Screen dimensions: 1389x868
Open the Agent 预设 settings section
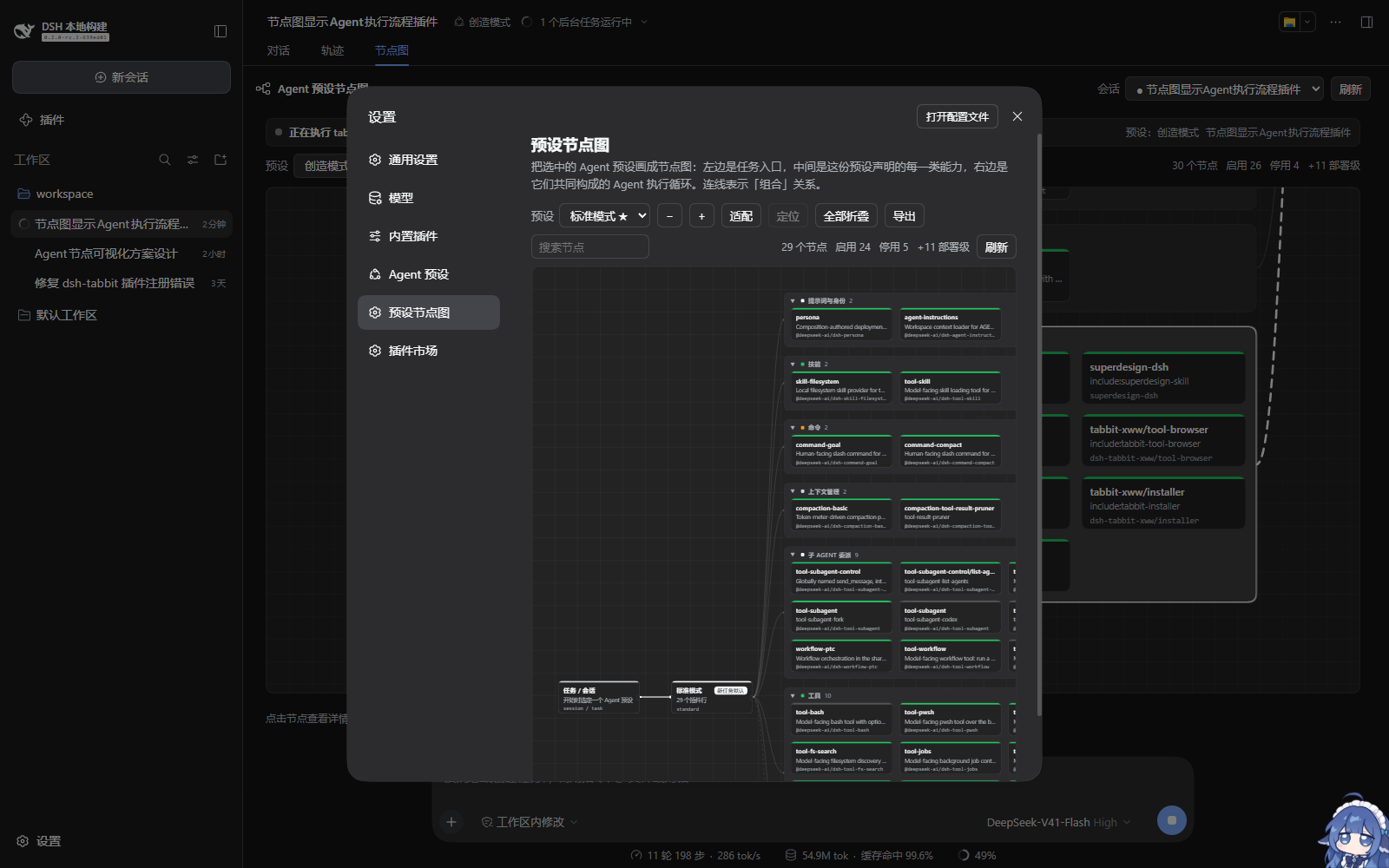(429, 274)
